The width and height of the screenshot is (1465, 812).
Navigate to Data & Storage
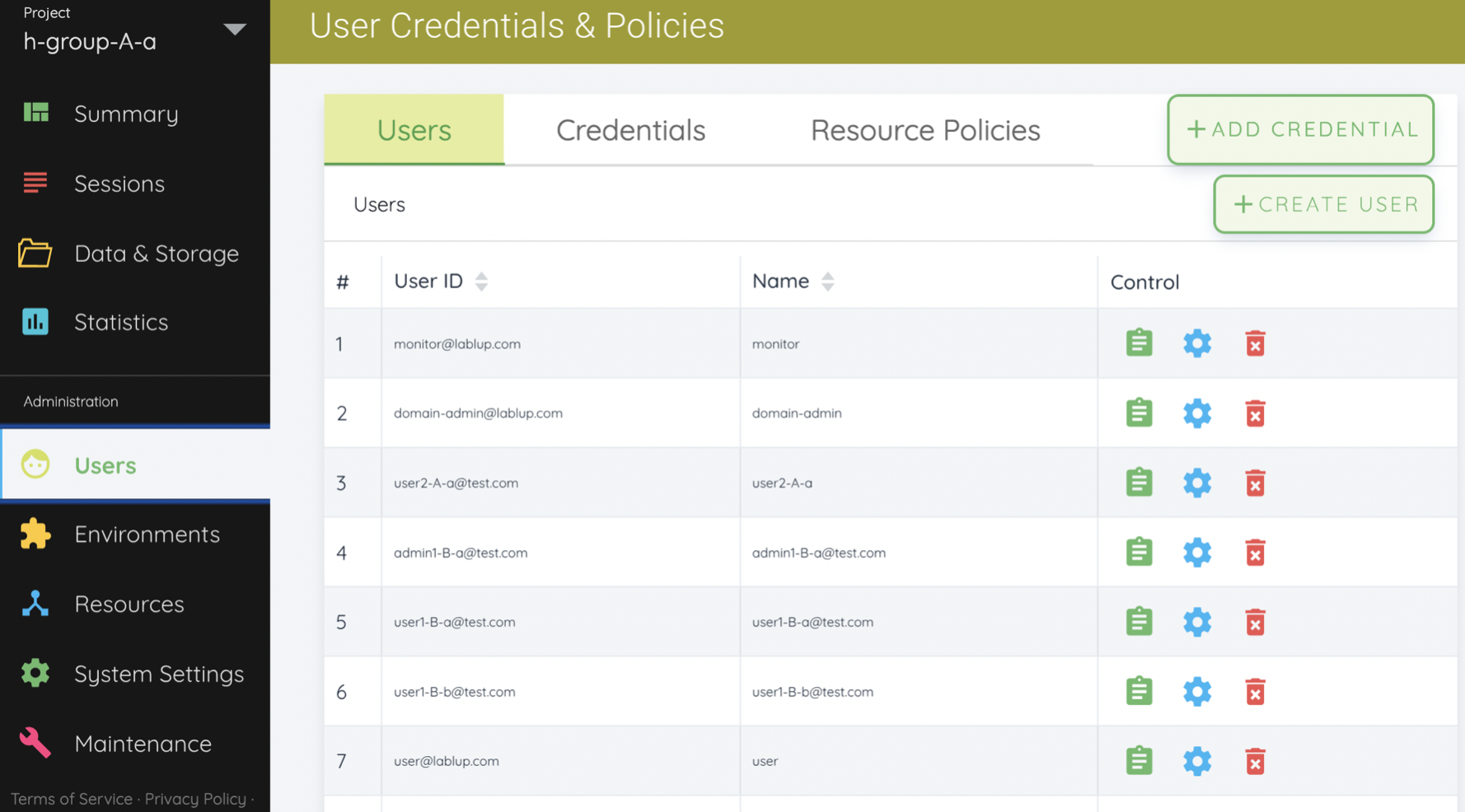tap(135, 253)
